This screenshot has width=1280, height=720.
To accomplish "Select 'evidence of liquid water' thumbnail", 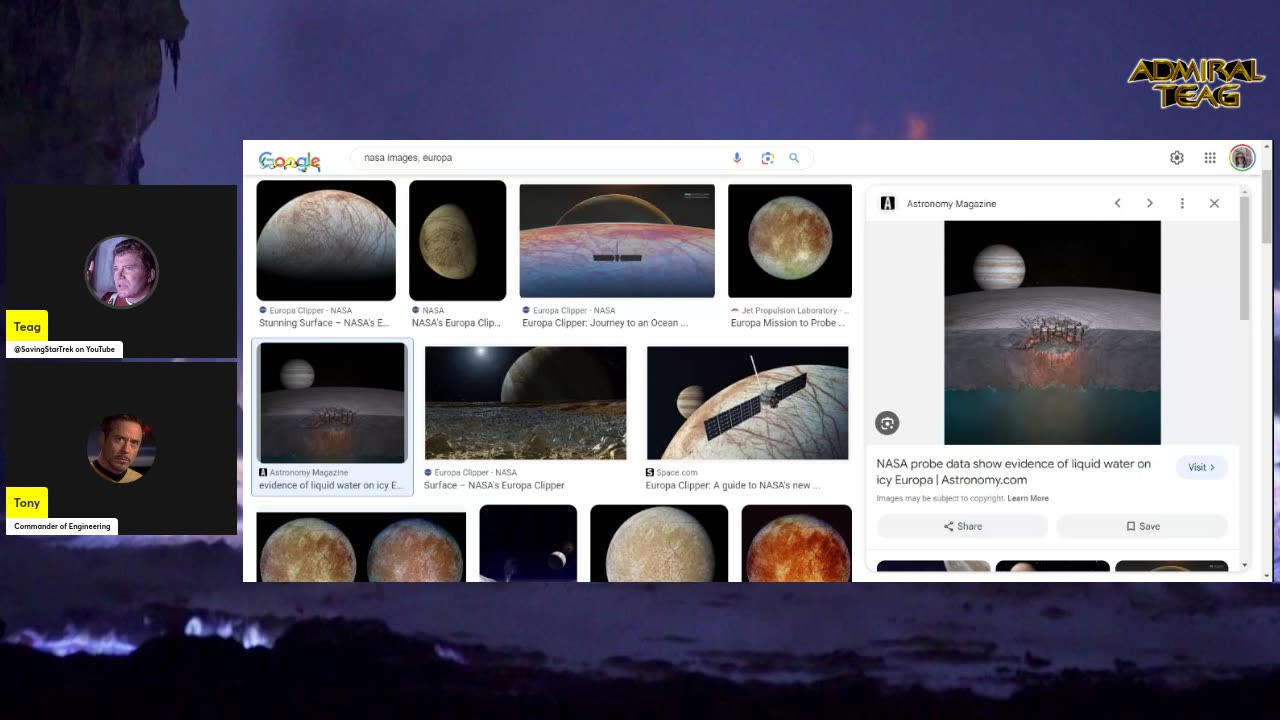I will pos(332,403).
